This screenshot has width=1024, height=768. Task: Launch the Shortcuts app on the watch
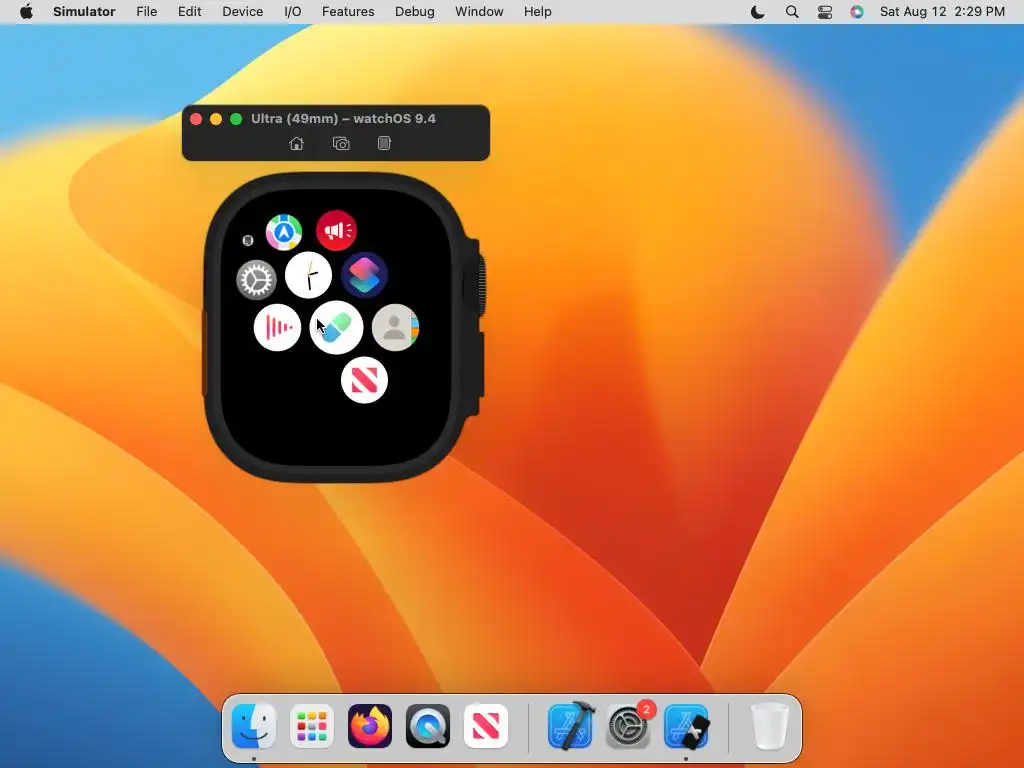[x=364, y=275]
